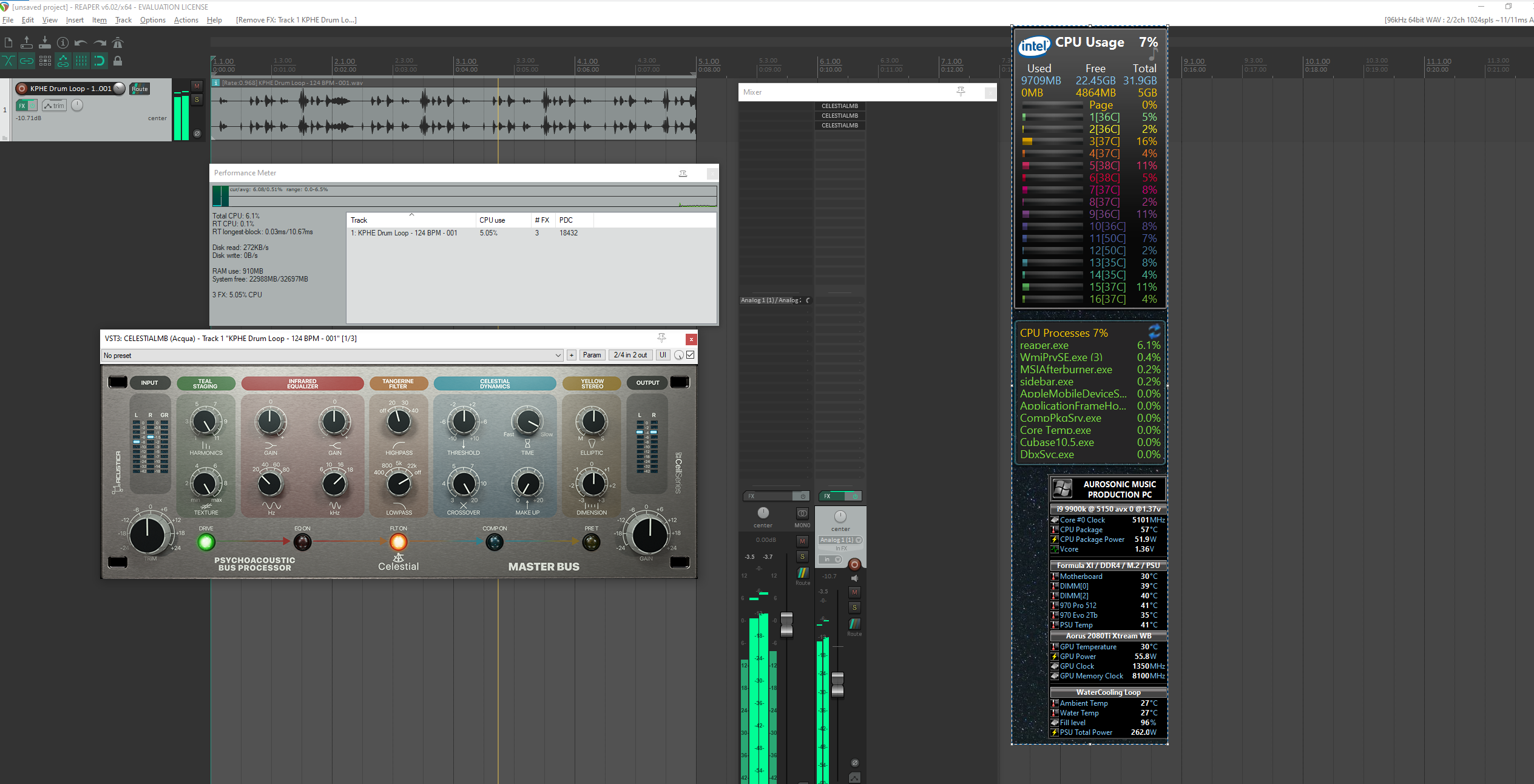Viewport: 1534px width, 784px height.
Task: Click the Redo arrow in the toolbar
Action: (100, 42)
